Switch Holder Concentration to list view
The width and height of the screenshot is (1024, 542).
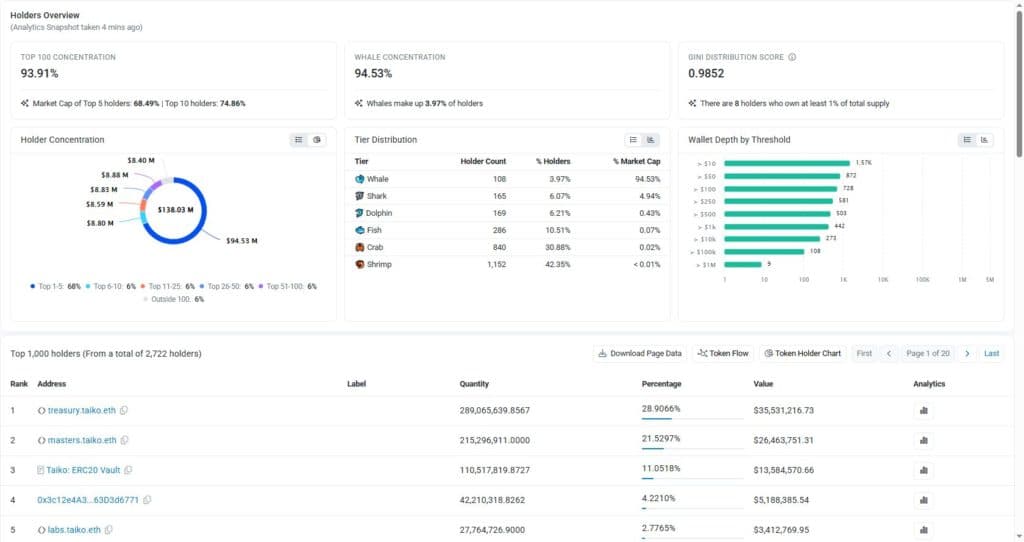pyautogui.click(x=299, y=140)
